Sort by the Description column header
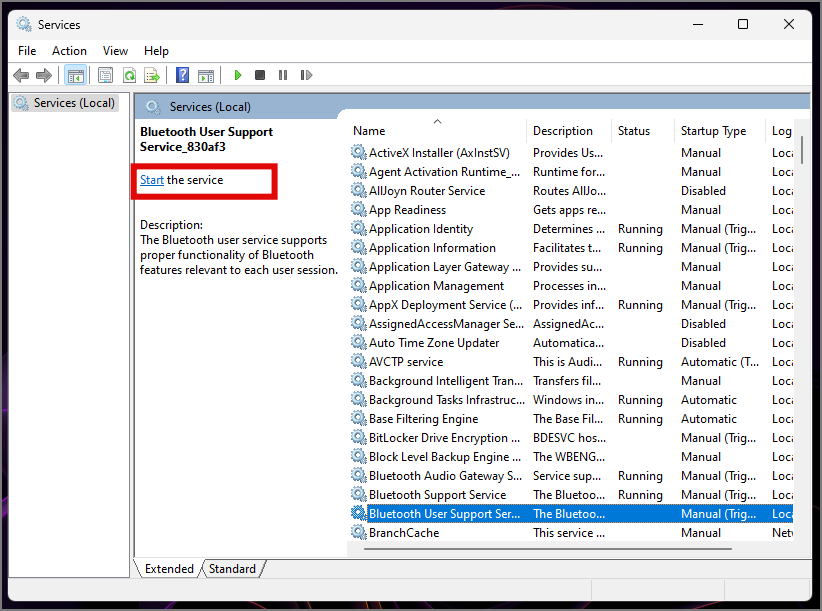The image size is (822, 611). tap(569, 131)
